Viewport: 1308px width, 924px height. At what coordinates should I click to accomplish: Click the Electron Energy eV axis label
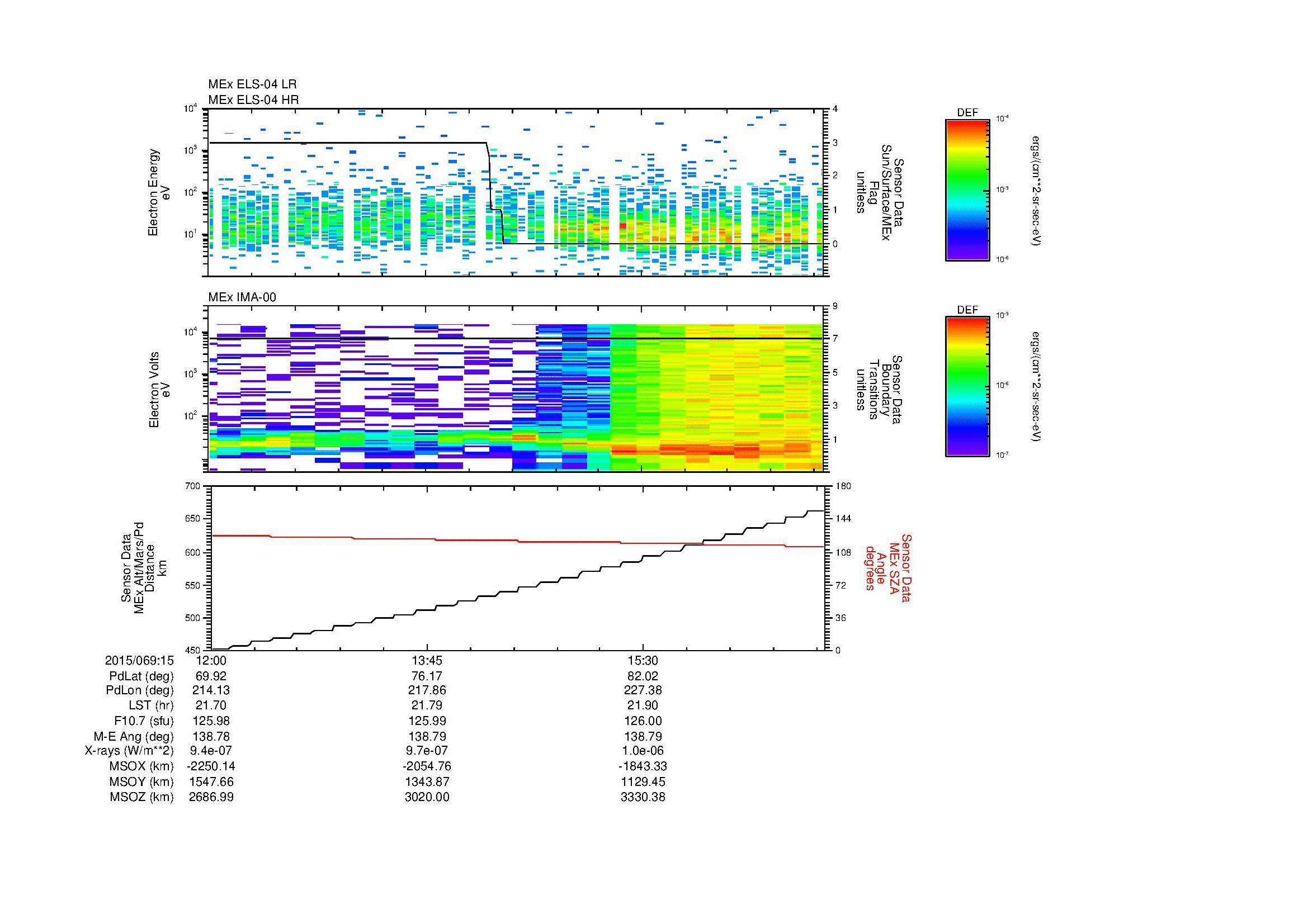click(159, 192)
